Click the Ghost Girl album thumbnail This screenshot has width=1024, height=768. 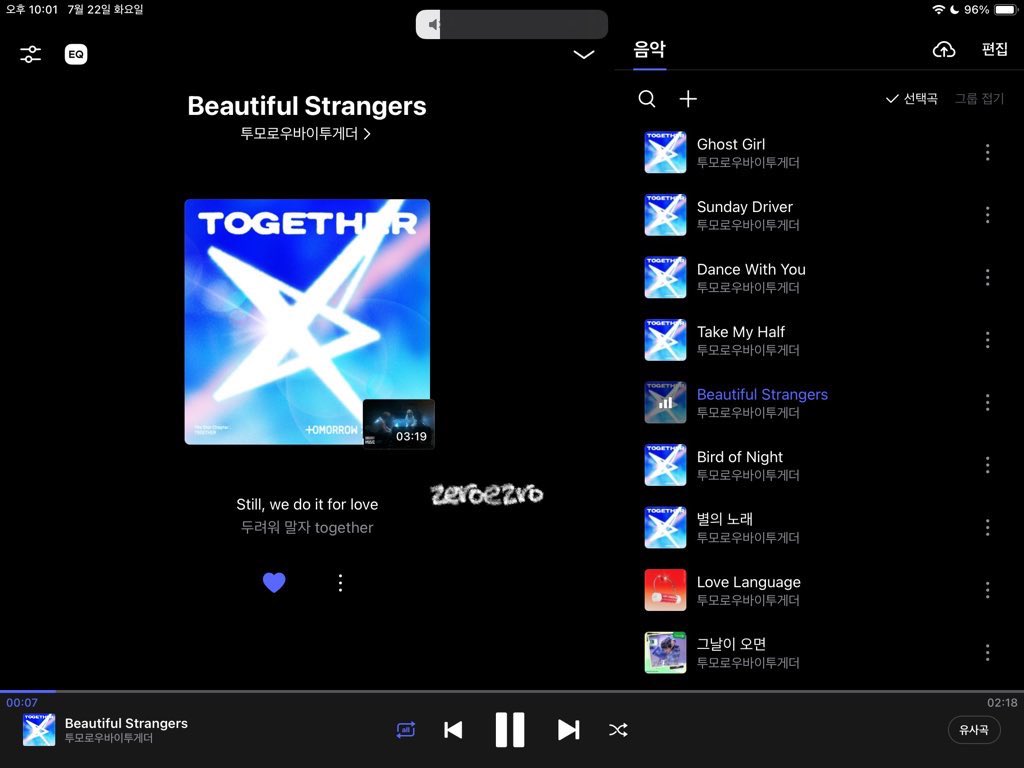coord(665,152)
